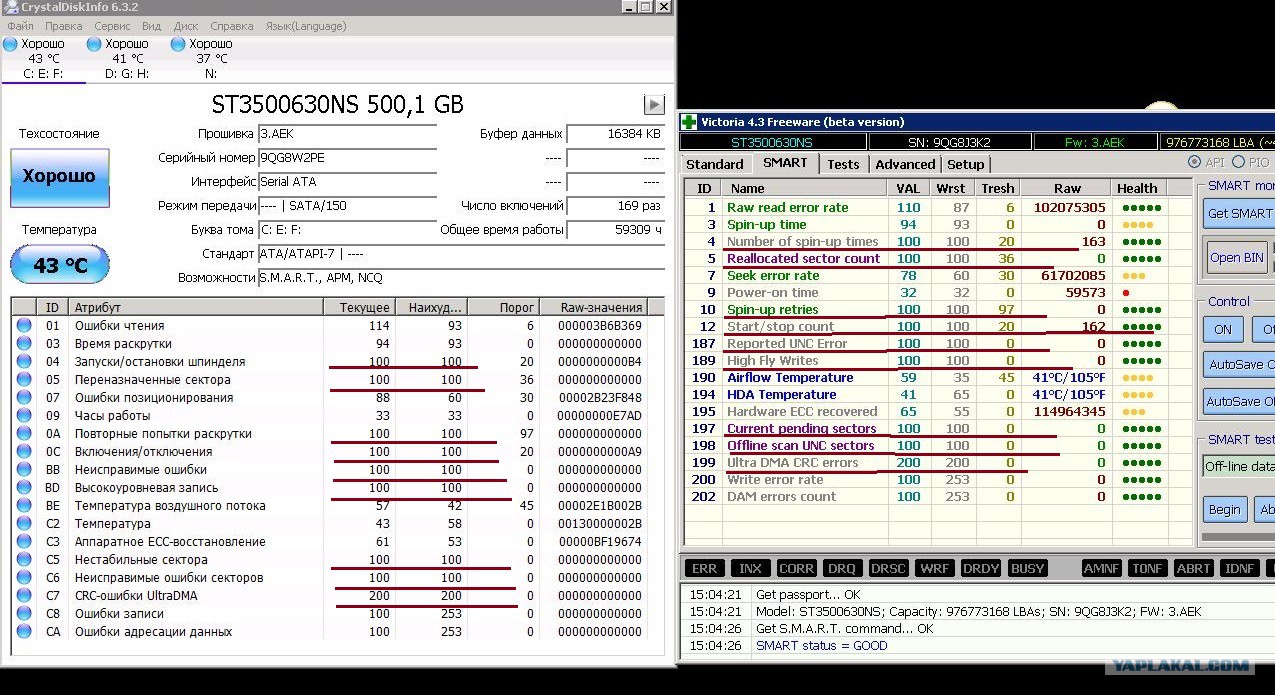Open the Диск menu
This screenshot has height=695, width=1275.
click(185, 26)
